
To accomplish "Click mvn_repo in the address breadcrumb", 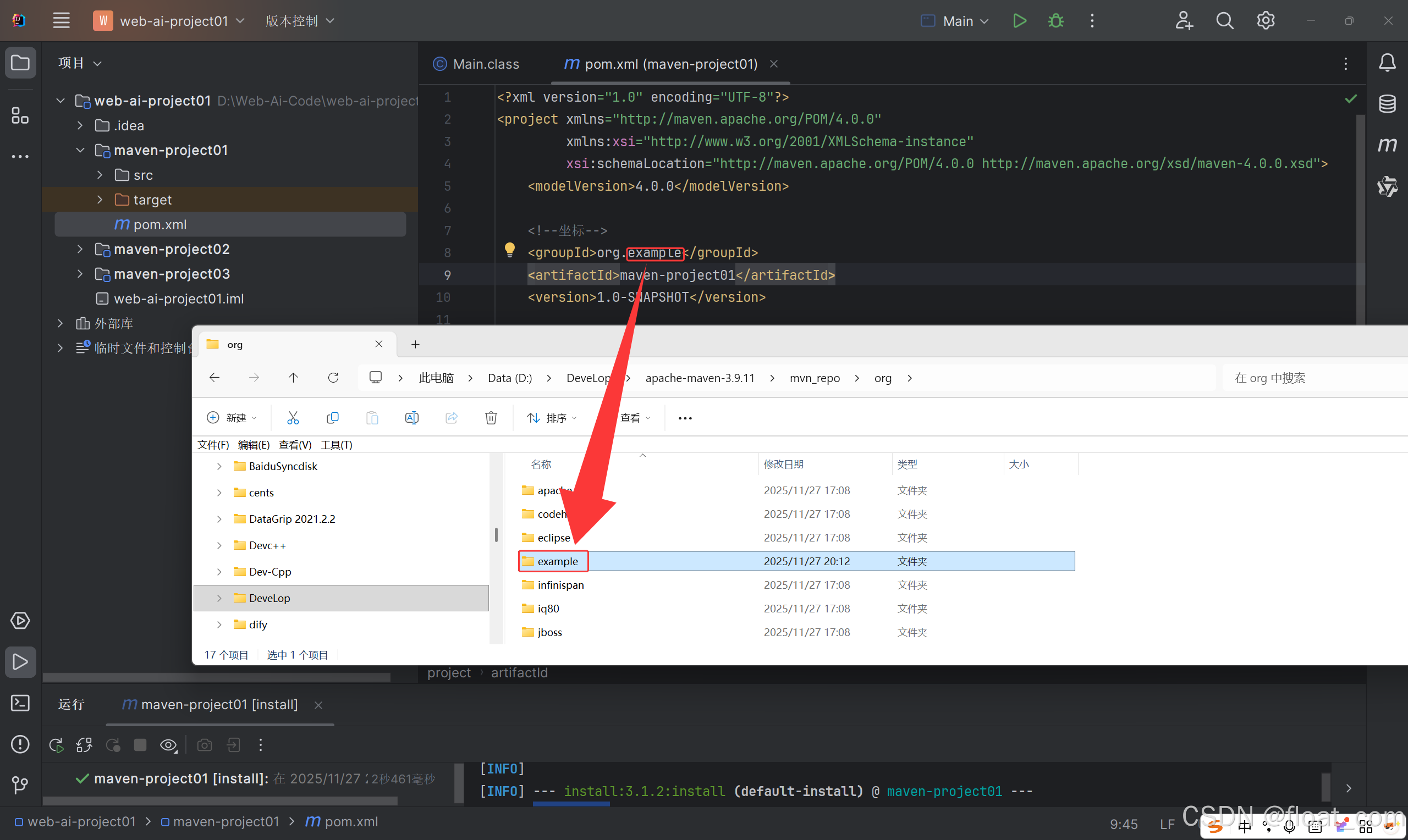I will [x=814, y=378].
